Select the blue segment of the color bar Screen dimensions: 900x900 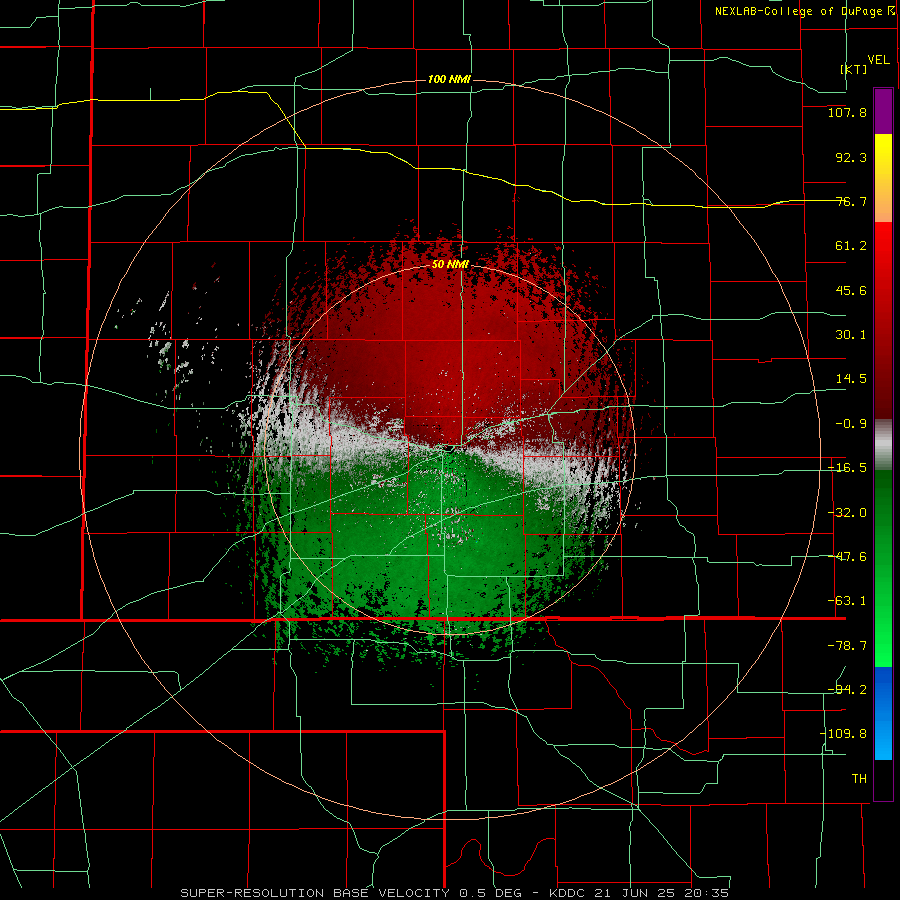(883, 713)
